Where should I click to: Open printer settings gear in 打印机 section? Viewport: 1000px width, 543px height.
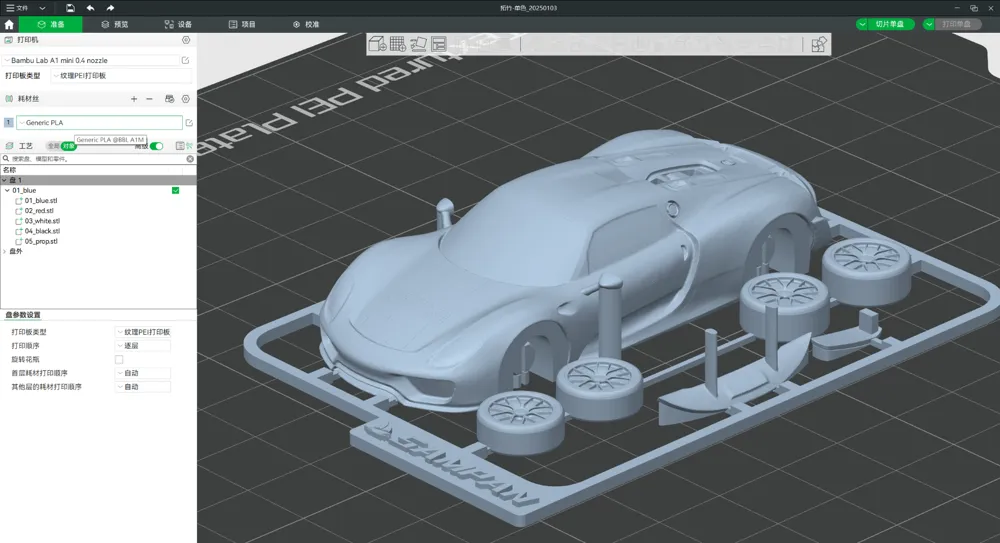186,40
